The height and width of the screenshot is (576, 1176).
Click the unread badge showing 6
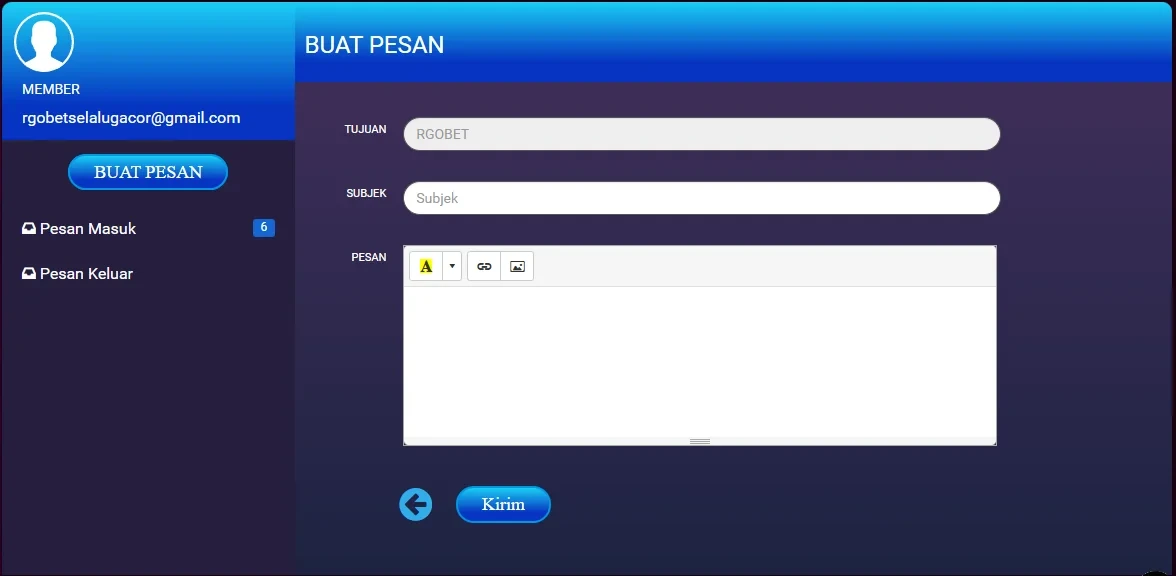tap(263, 228)
